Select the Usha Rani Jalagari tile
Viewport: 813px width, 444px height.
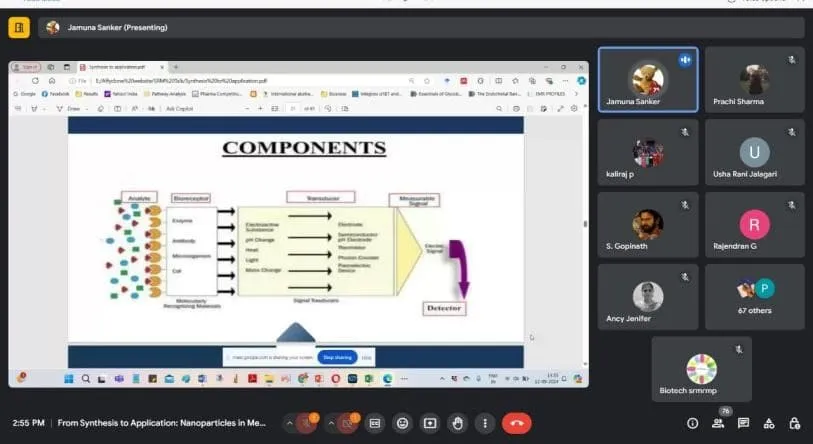(755, 152)
